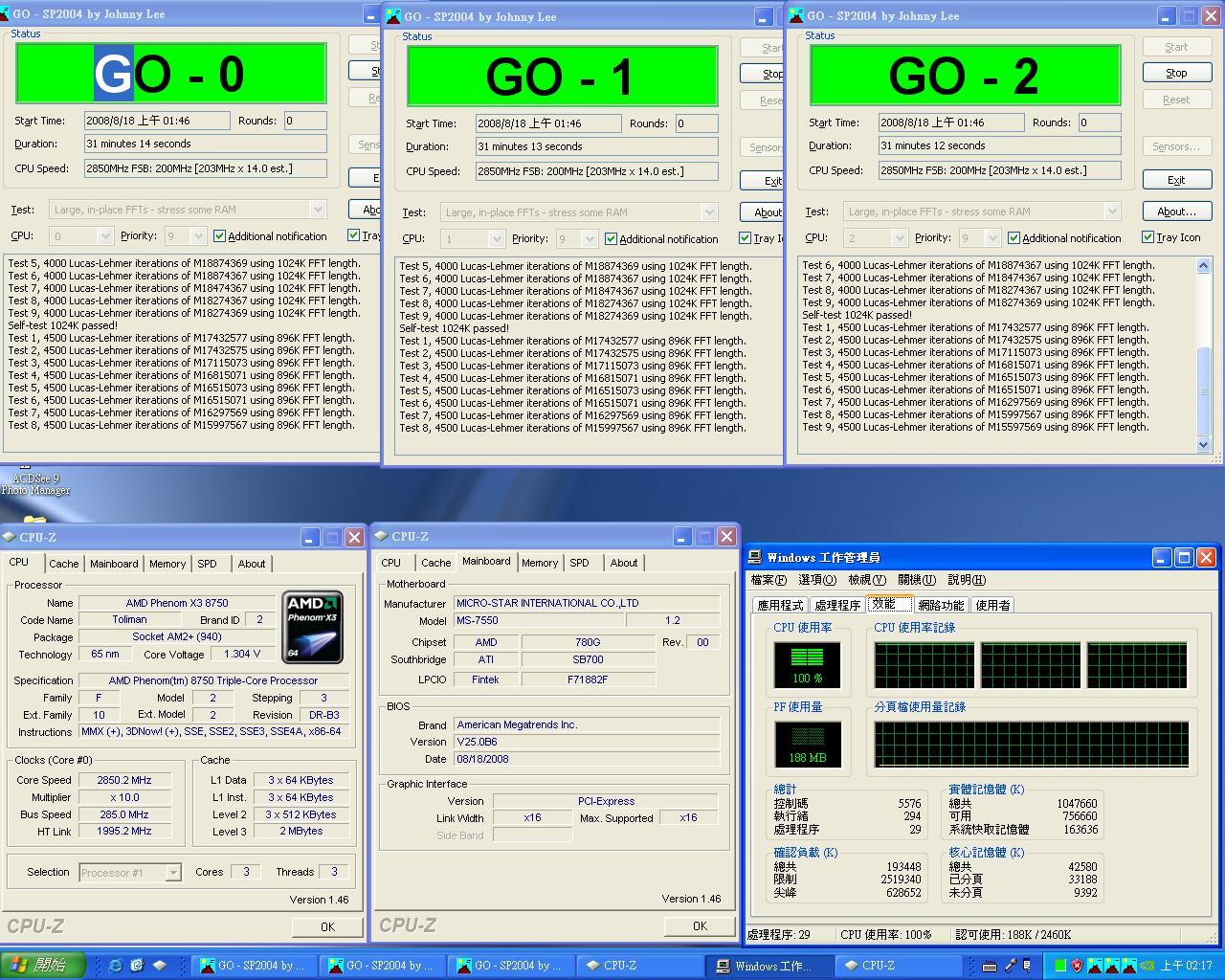1225x980 pixels.
Task: Click the Duration field in GO-2 window
Action: tap(999, 145)
